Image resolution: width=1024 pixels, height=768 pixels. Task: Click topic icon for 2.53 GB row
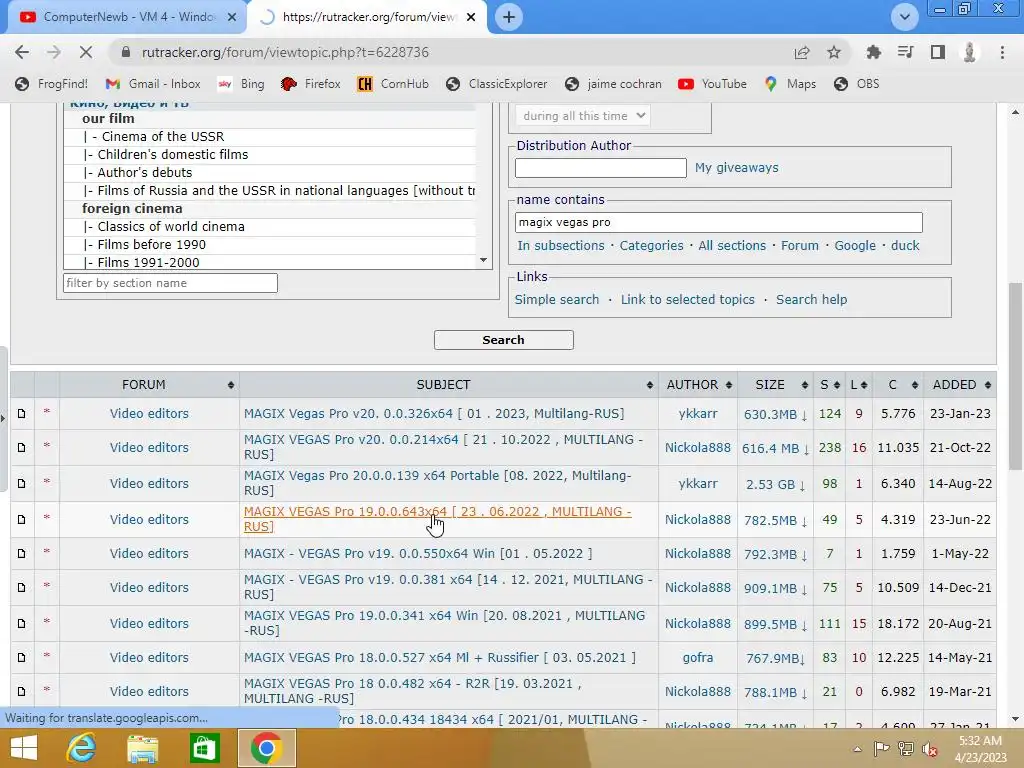[22, 483]
